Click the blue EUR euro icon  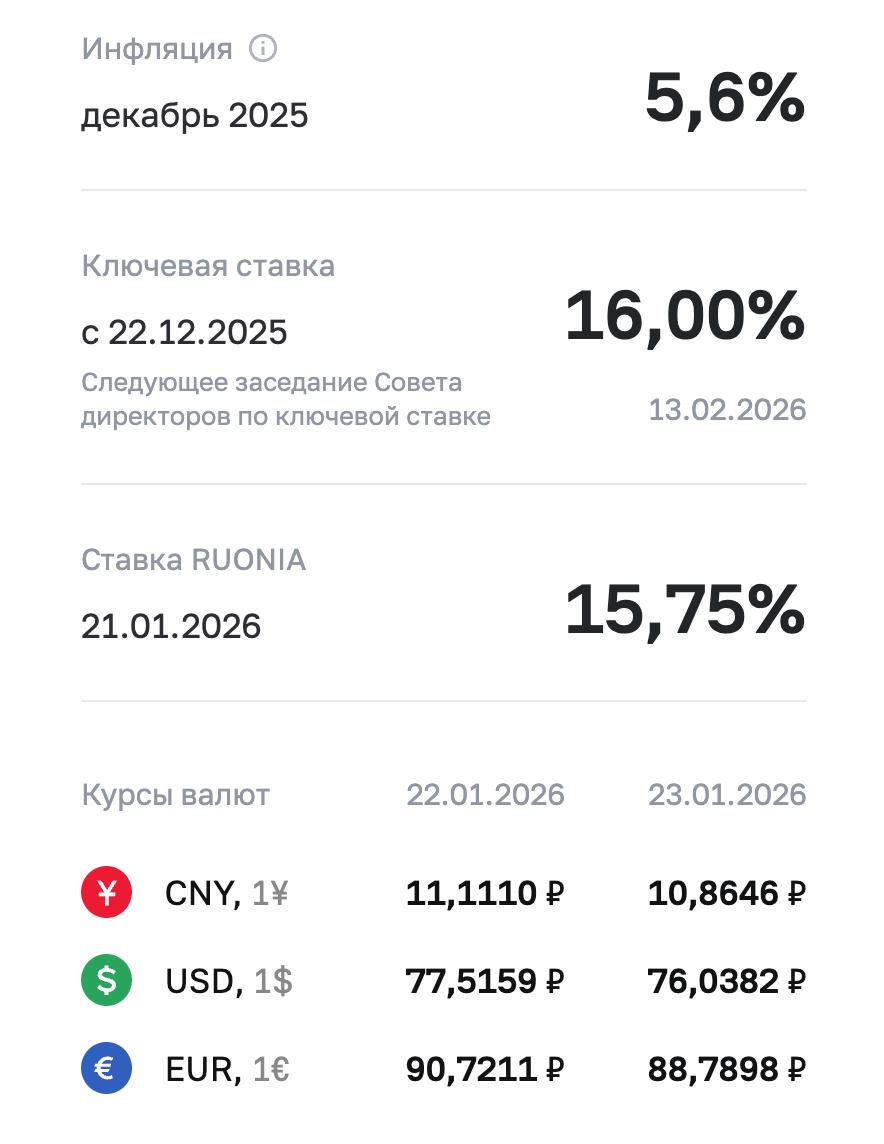107,1069
